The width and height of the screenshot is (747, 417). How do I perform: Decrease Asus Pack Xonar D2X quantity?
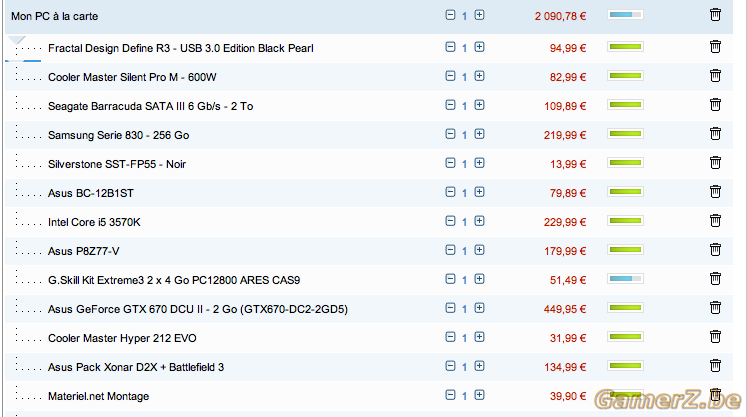pyautogui.click(x=450, y=366)
